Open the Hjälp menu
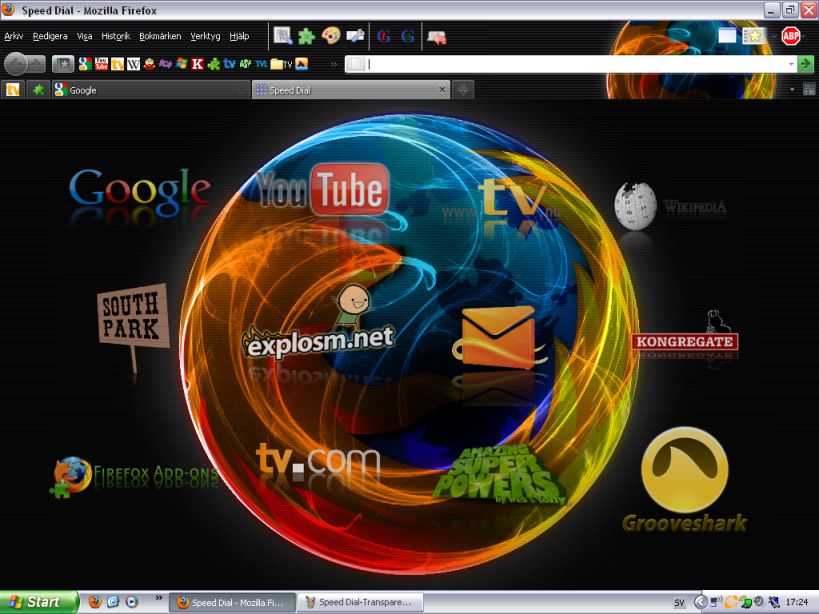 [239, 36]
